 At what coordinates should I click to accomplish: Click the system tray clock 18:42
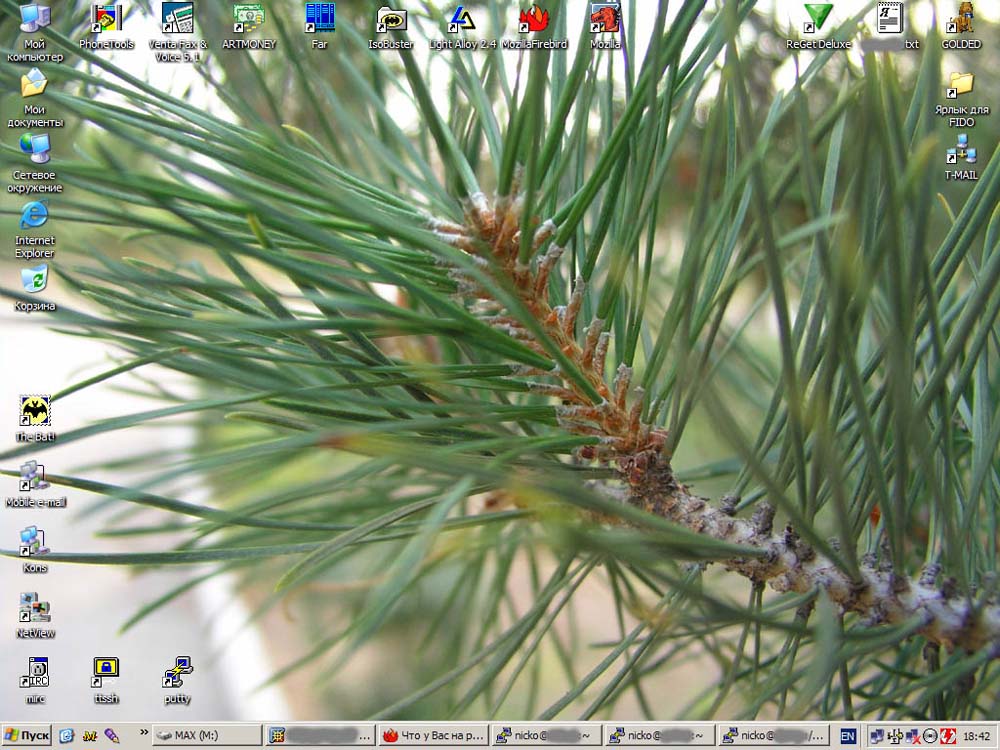976,736
